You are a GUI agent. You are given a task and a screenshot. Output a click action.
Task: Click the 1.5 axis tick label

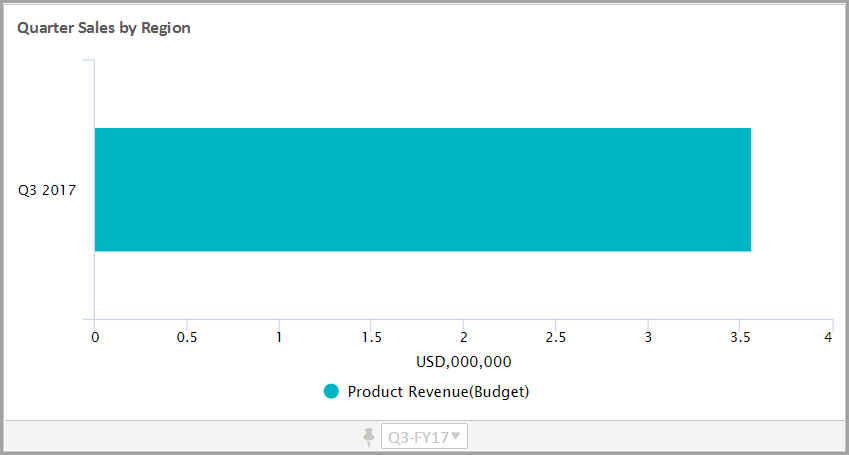point(371,337)
